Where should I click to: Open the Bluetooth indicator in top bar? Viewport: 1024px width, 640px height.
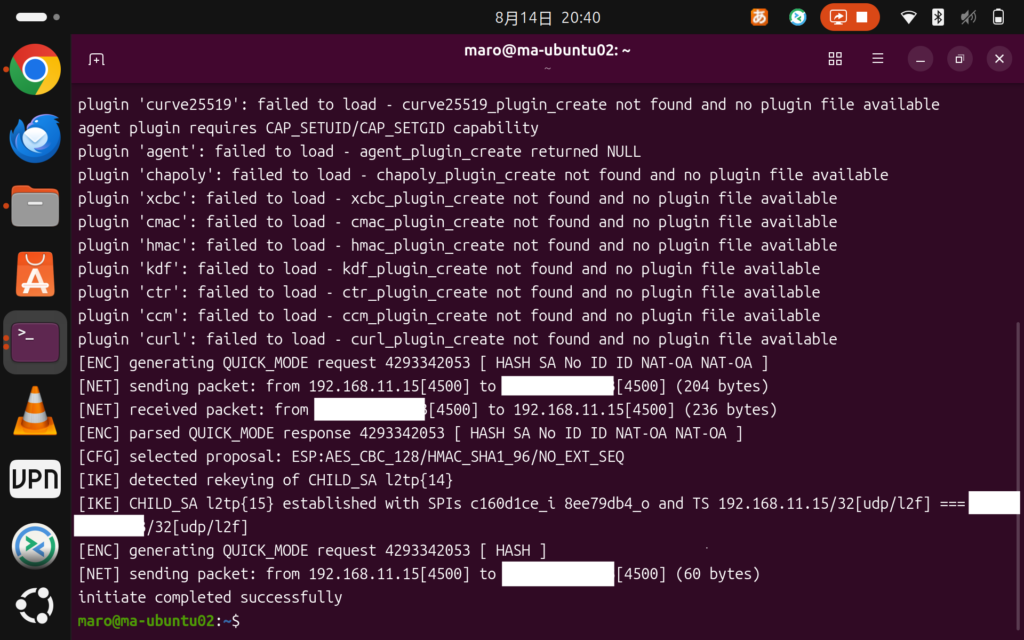[938, 18]
